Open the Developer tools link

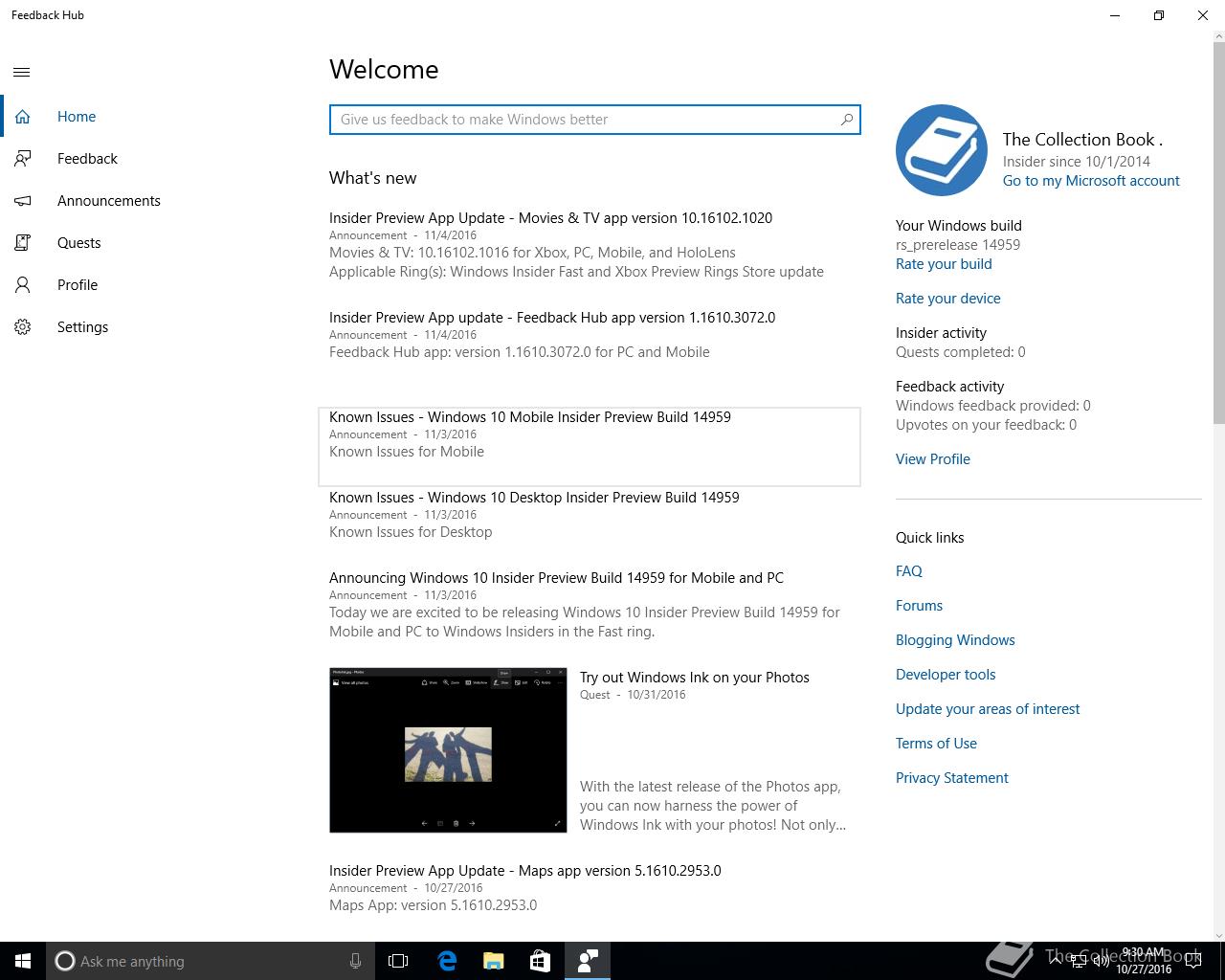coord(946,675)
